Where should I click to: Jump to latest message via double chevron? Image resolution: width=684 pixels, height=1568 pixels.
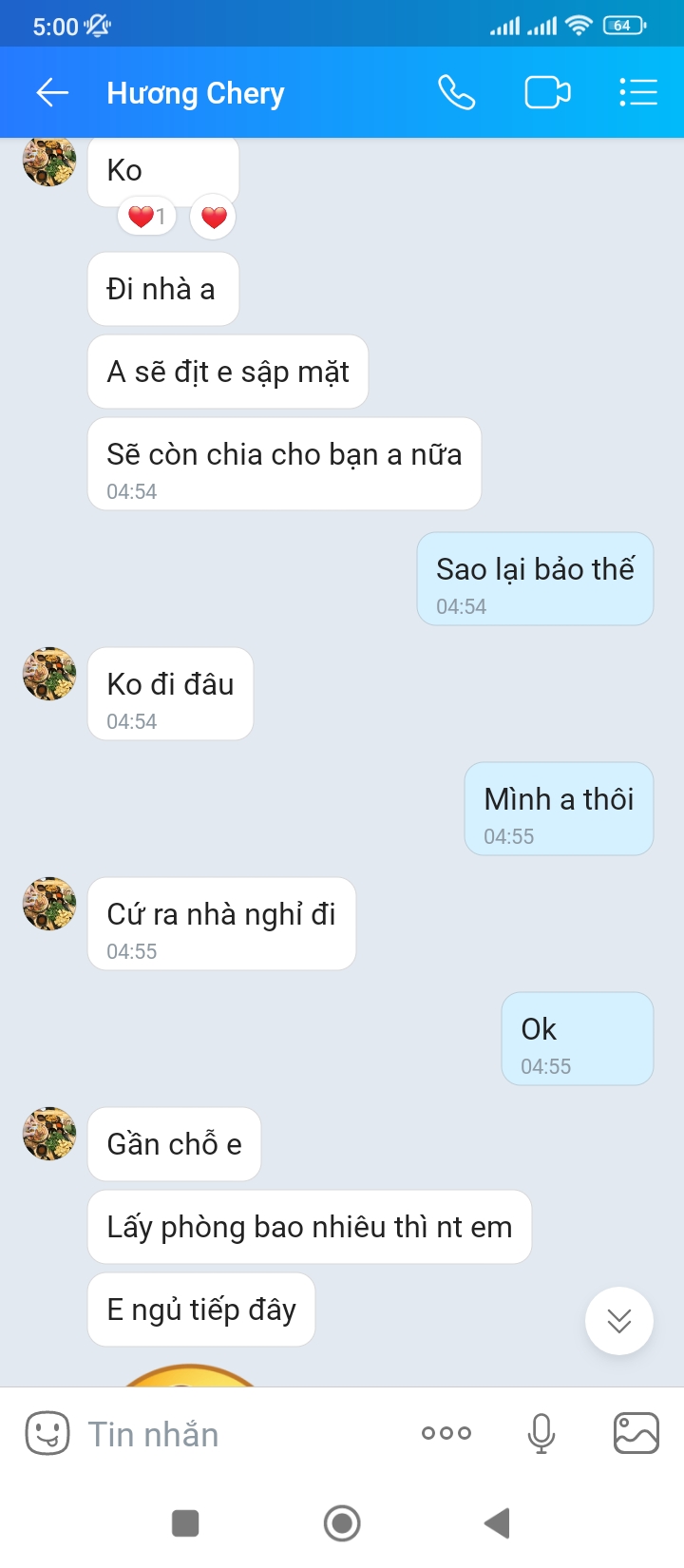click(619, 1321)
